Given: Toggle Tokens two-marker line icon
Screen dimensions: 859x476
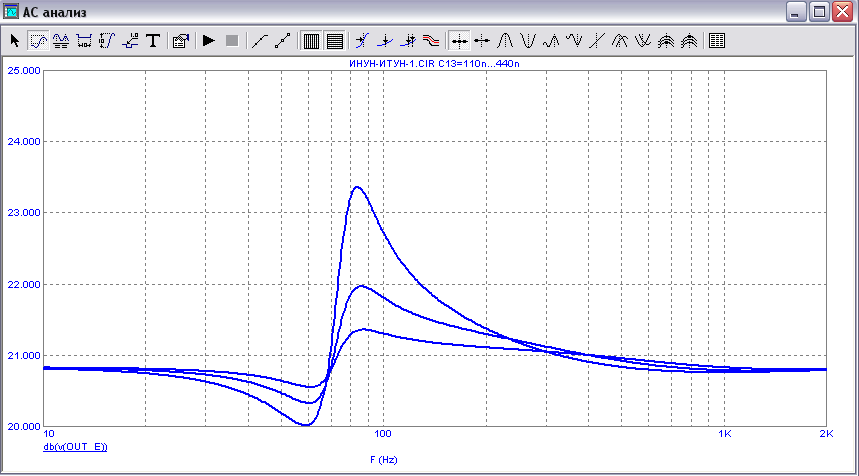Looking at the screenshot, I should click(x=282, y=41).
